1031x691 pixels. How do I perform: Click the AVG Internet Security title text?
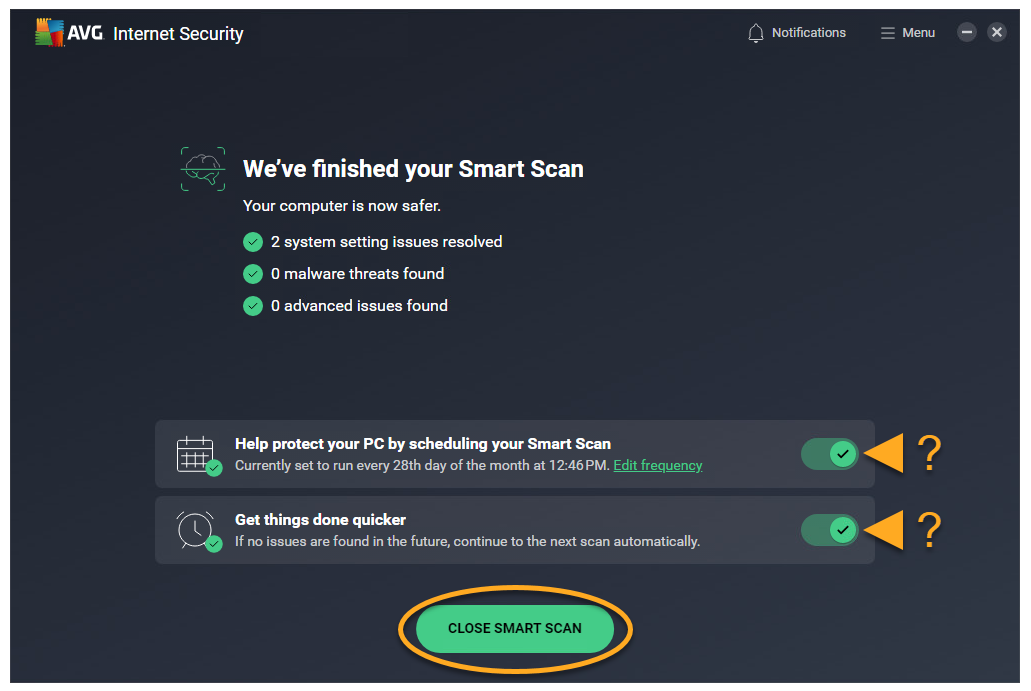[178, 34]
